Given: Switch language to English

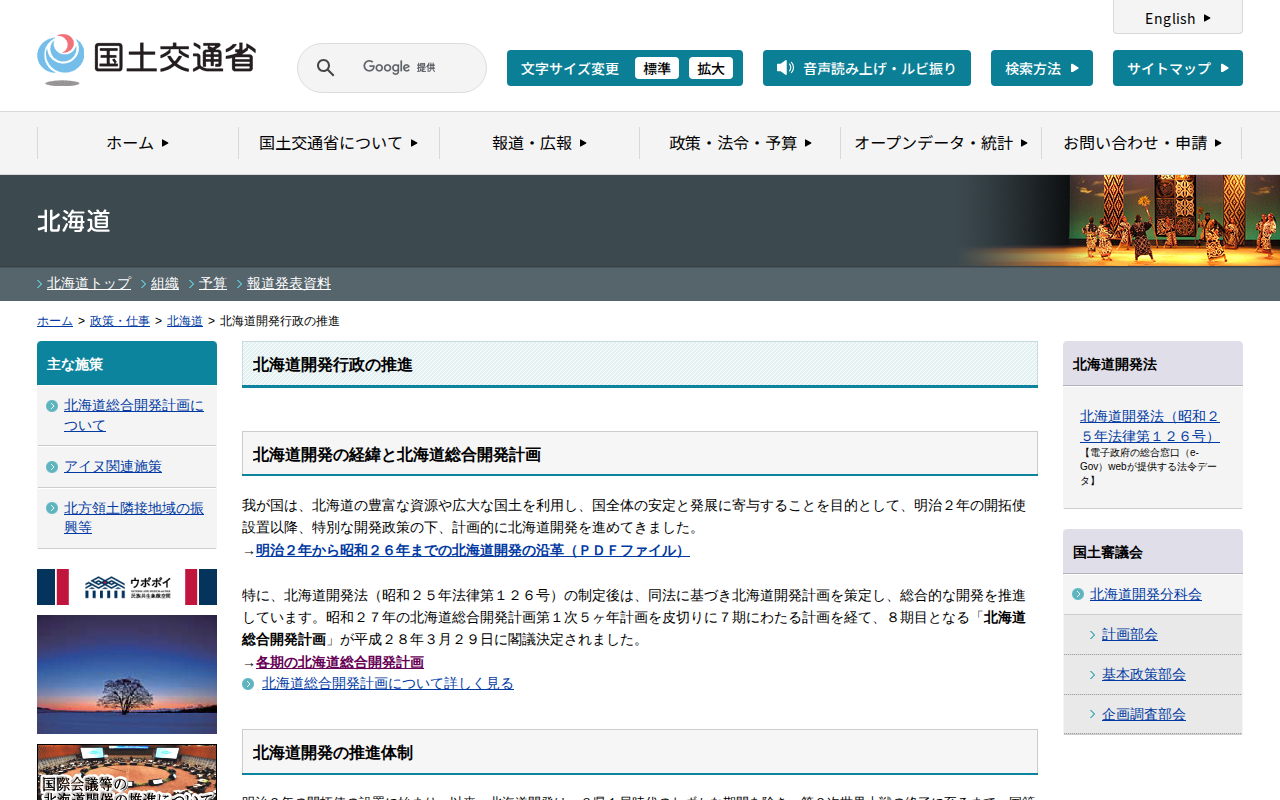Looking at the screenshot, I should tap(1177, 18).
